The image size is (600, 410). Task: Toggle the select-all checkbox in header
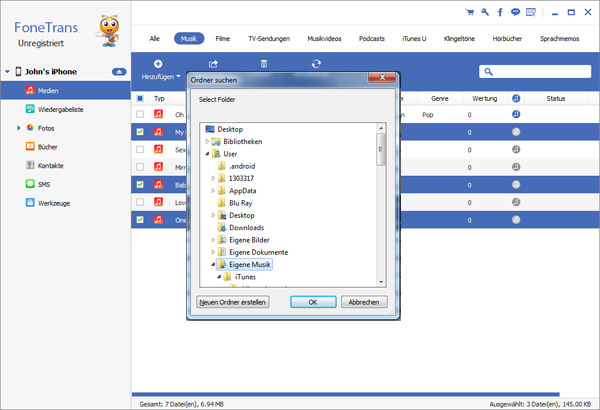click(x=140, y=98)
